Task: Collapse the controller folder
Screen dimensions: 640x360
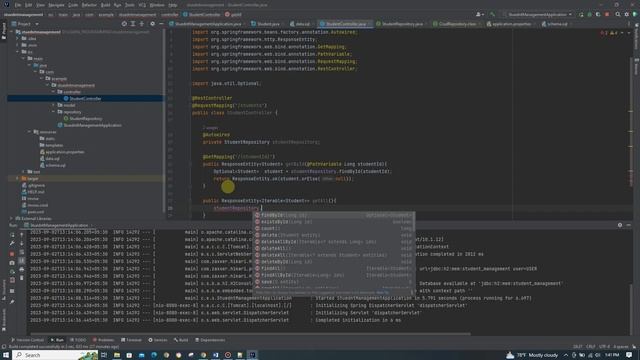Action: pyautogui.click(x=53, y=92)
